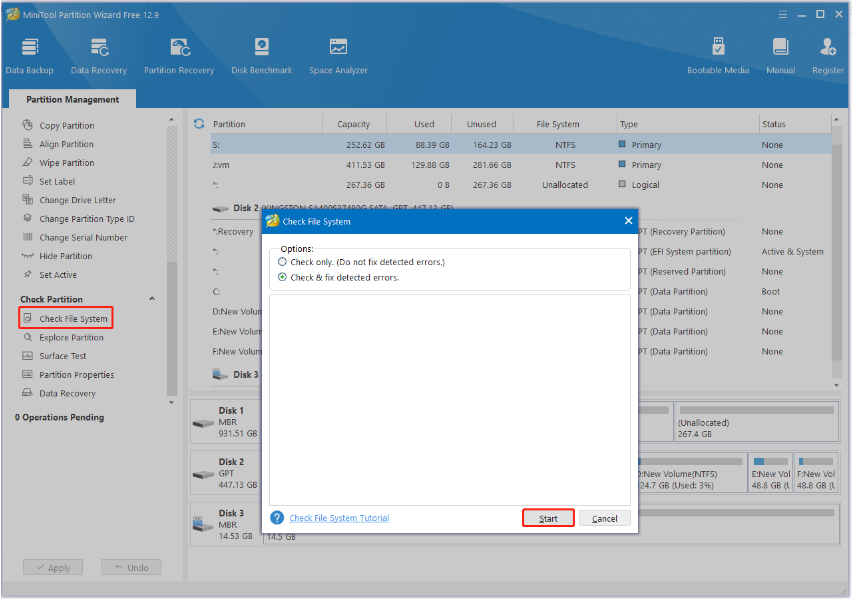Click the Unallocated 267.4 GB block
This screenshot has width=852, height=600.
756,422
